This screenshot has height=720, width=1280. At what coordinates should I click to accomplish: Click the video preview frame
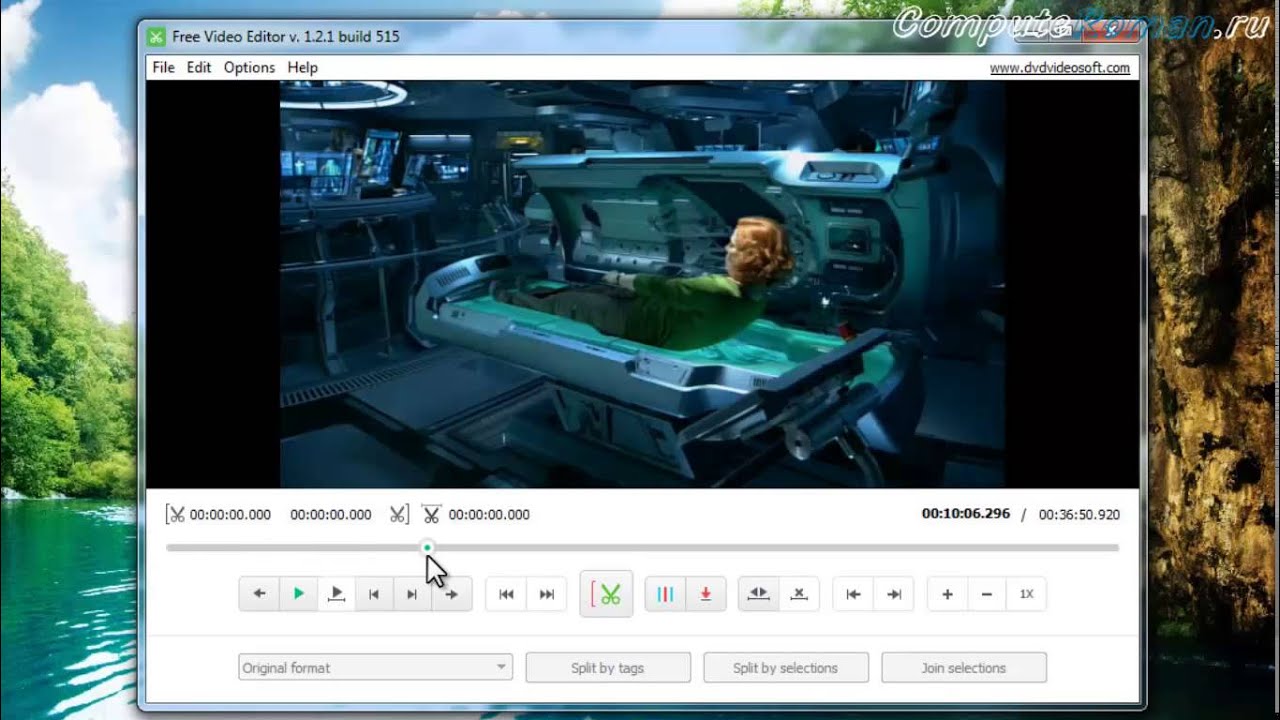click(x=642, y=284)
